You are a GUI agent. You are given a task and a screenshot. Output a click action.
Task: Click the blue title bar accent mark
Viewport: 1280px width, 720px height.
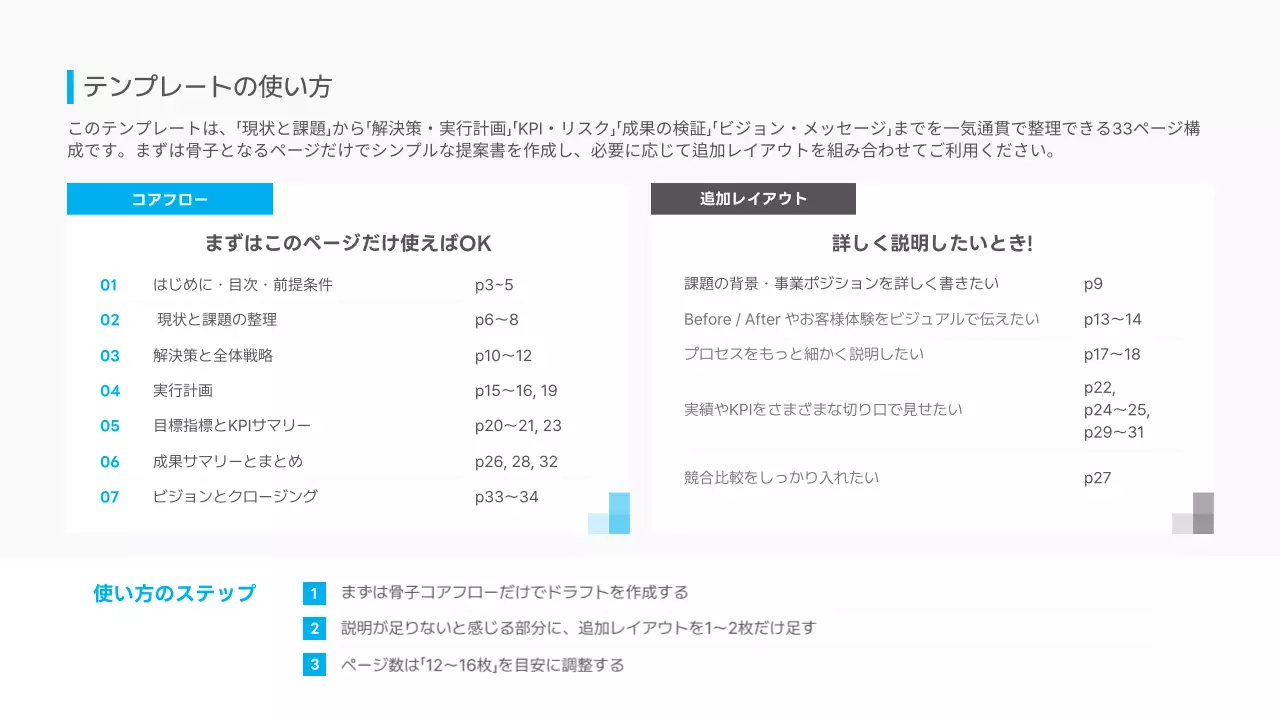[69, 87]
